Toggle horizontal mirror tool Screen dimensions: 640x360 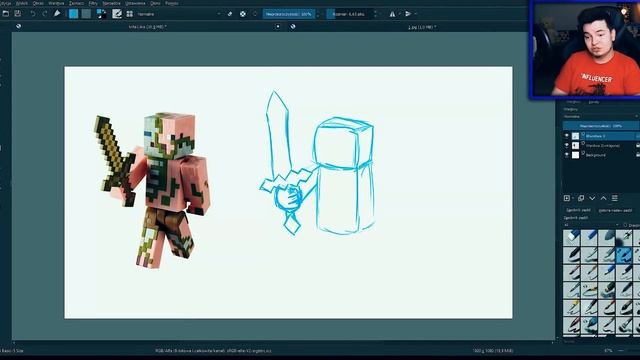[x=392, y=14]
